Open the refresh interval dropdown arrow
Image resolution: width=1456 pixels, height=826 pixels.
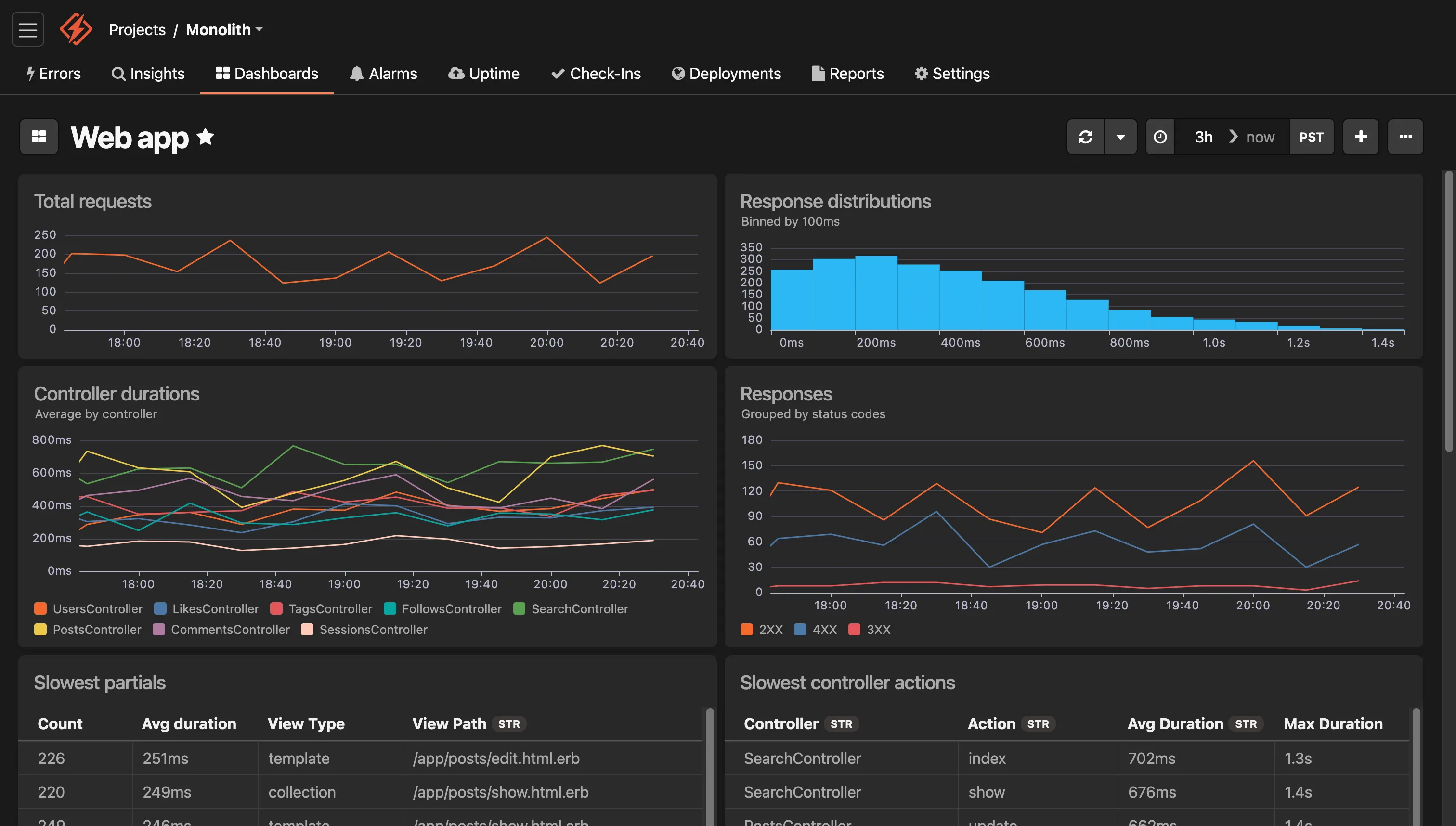[x=1121, y=137]
